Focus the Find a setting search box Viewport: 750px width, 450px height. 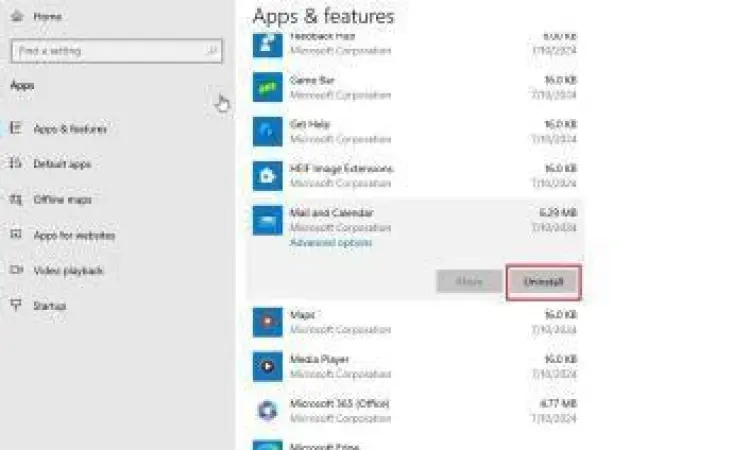[x=116, y=51]
